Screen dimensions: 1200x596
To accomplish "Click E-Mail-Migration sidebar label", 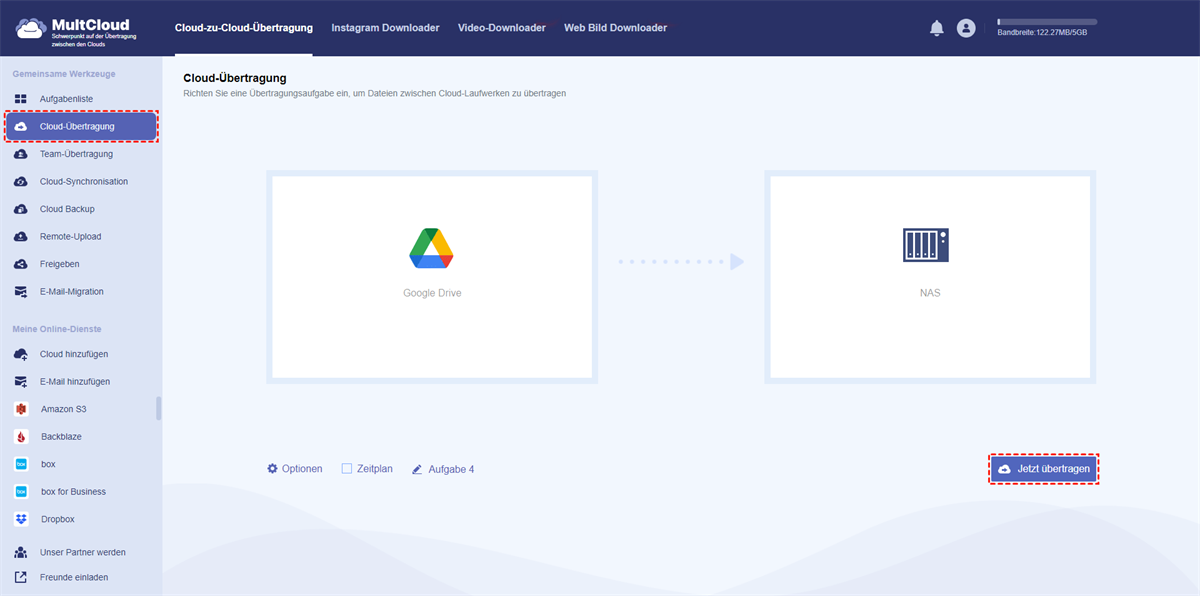I will click(72, 292).
